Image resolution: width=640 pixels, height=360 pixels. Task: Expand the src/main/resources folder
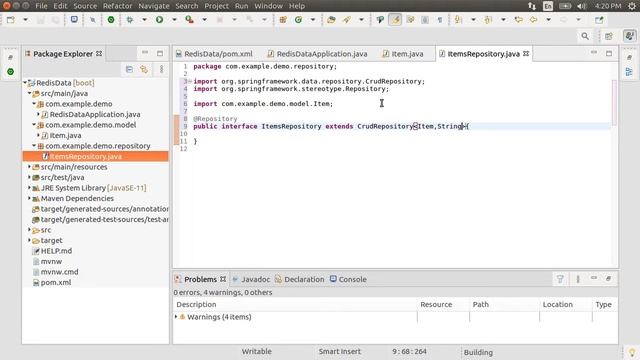(29, 167)
